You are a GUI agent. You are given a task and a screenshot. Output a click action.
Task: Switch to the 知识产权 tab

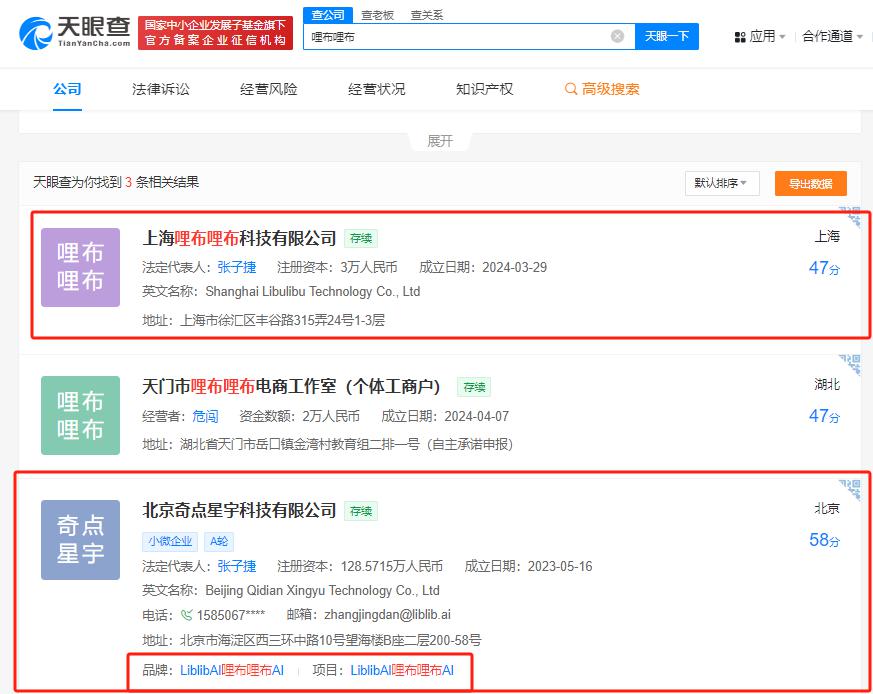484,89
